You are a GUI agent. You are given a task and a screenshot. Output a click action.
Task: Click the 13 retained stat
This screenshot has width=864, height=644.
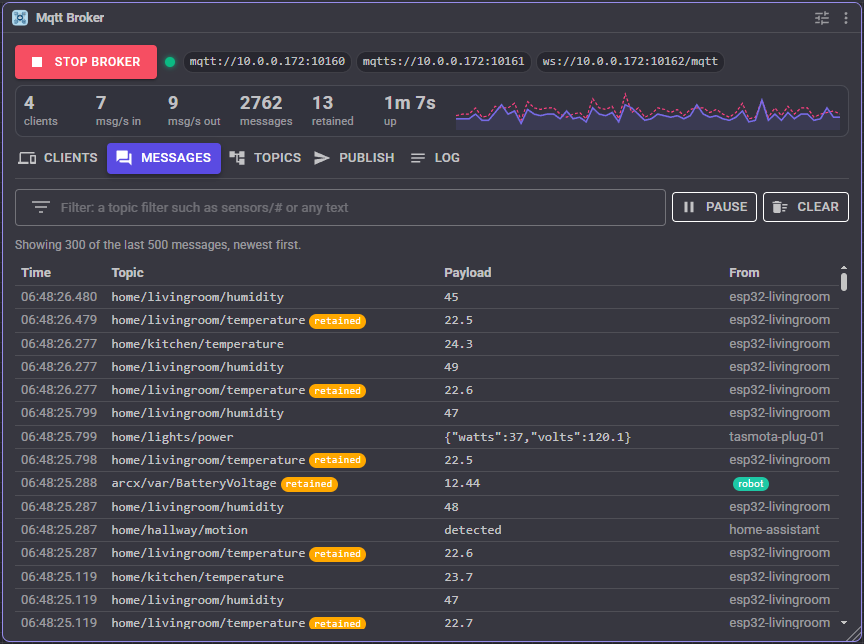(x=332, y=111)
